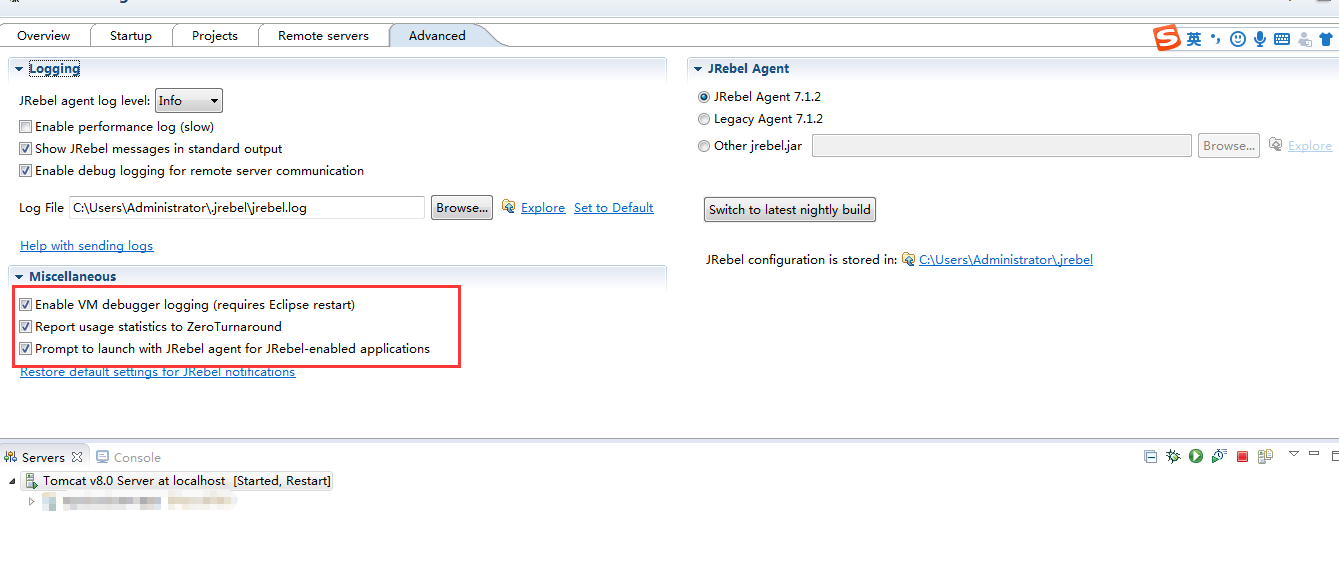This screenshot has width=1339, height=579.
Task: Switch to the Startup tab
Action: [131, 35]
